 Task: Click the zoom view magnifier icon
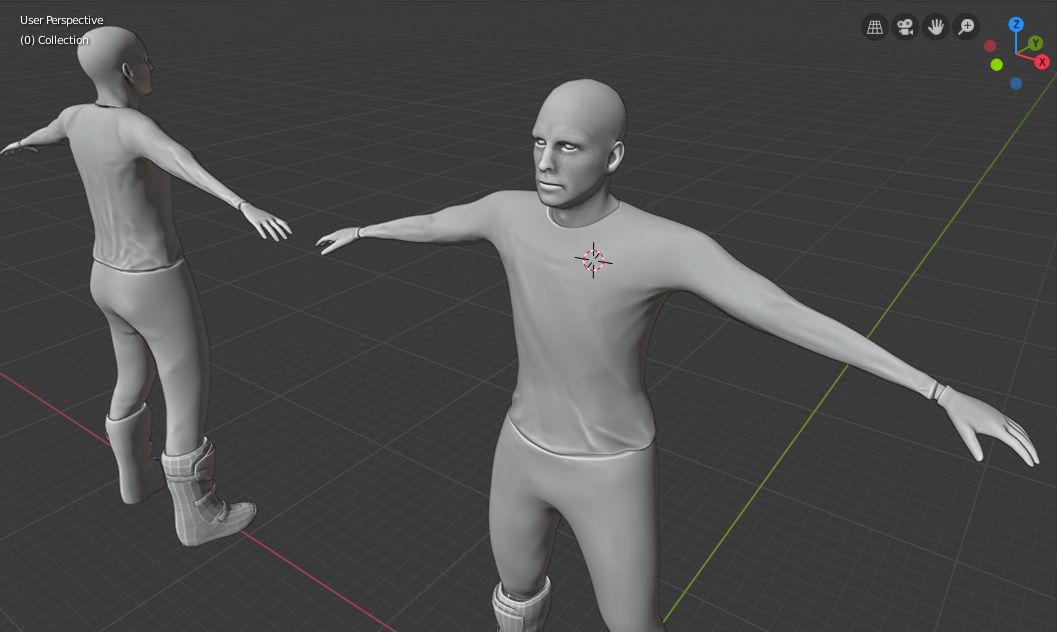coord(966,27)
